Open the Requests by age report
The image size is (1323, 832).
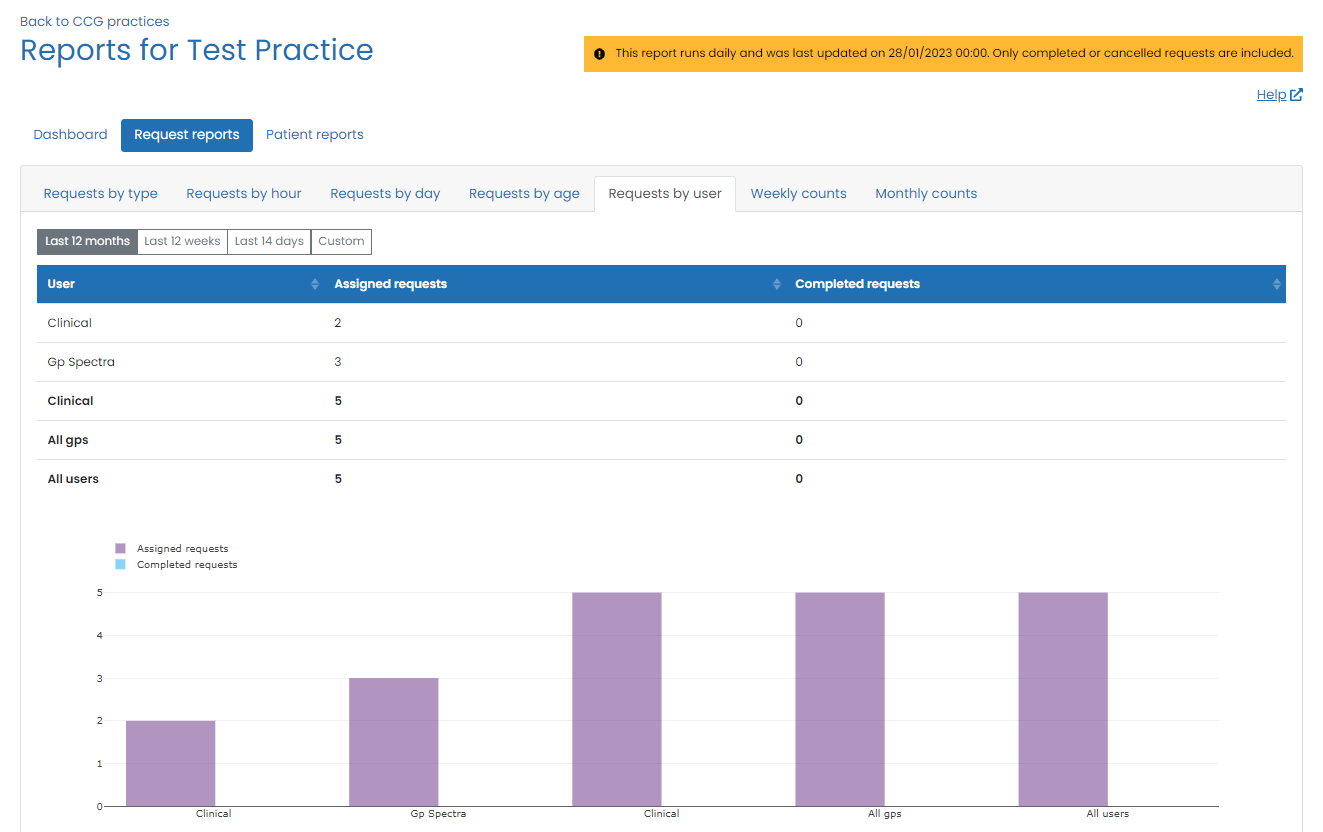point(524,193)
